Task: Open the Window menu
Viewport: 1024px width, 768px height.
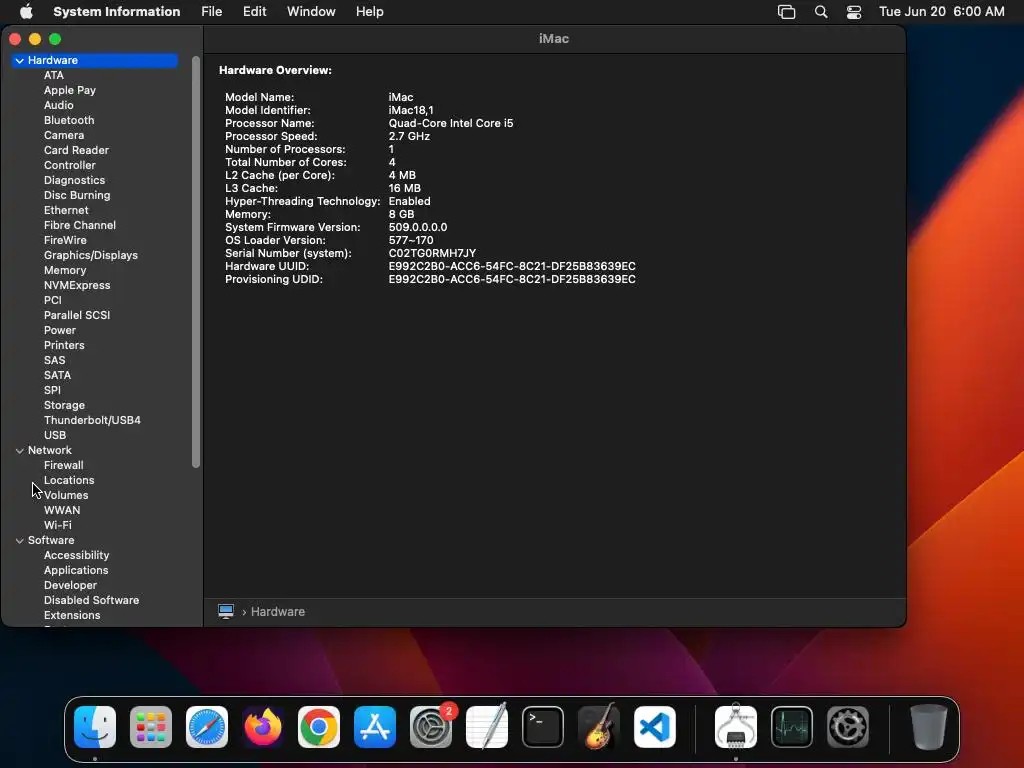Action: pos(311,12)
